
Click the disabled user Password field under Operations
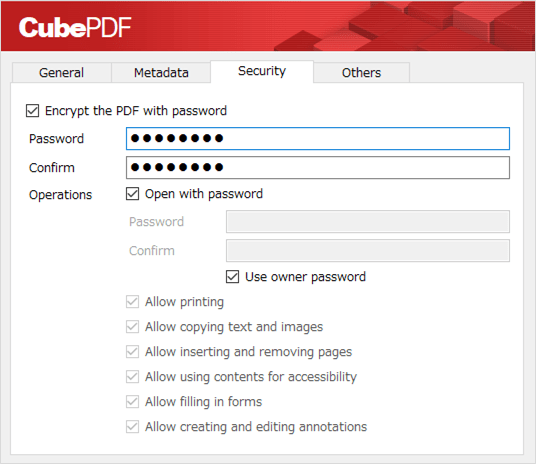(368, 222)
